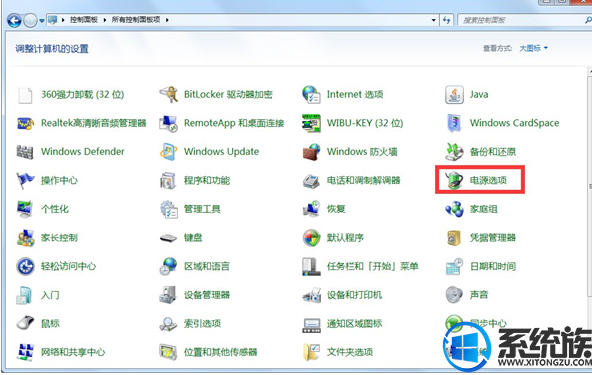The image size is (592, 375).
Task: Open the 索引选项 magnifier icon
Action: [168, 324]
